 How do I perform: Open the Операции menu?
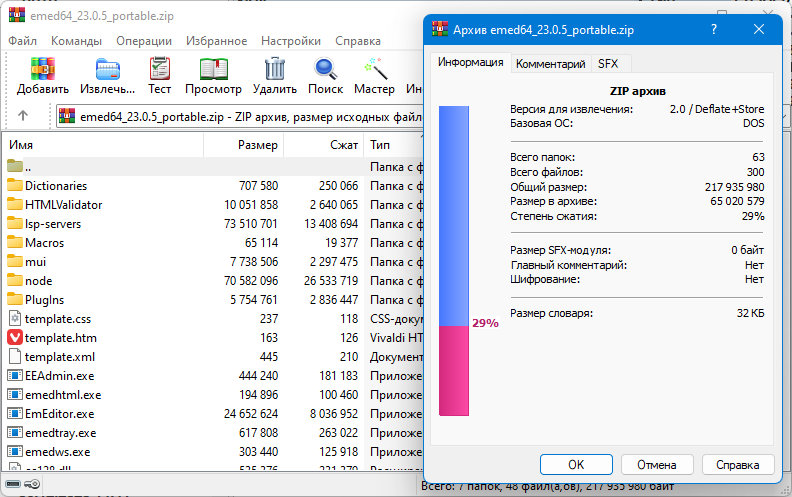(x=144, y=41)
